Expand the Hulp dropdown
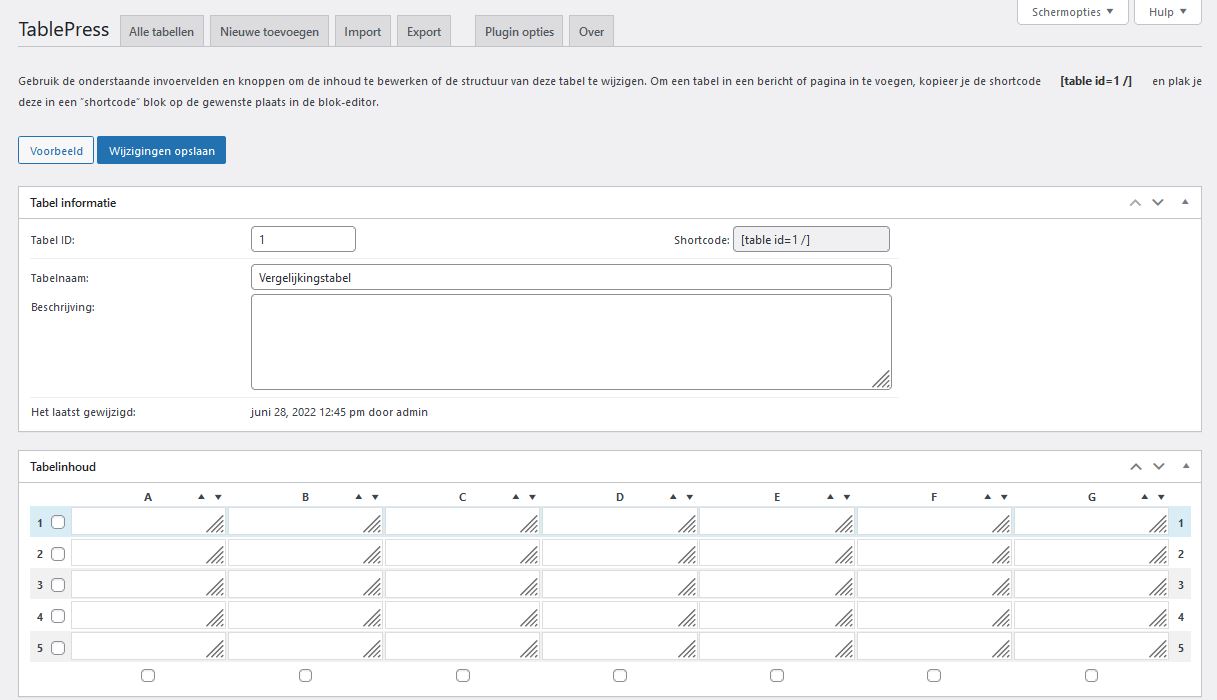 coord(1167,12)
